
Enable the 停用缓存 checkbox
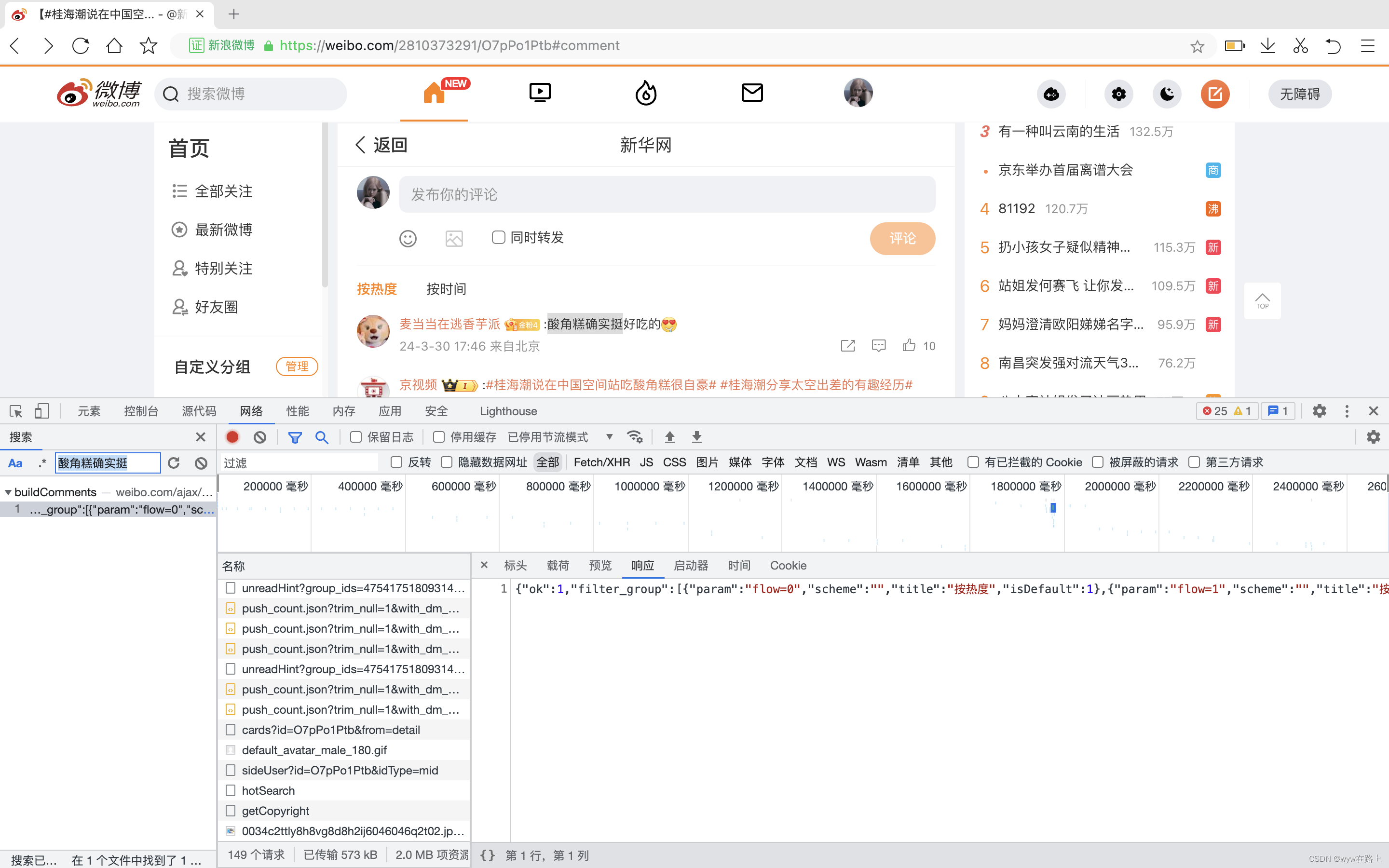[x=439, y=437]
